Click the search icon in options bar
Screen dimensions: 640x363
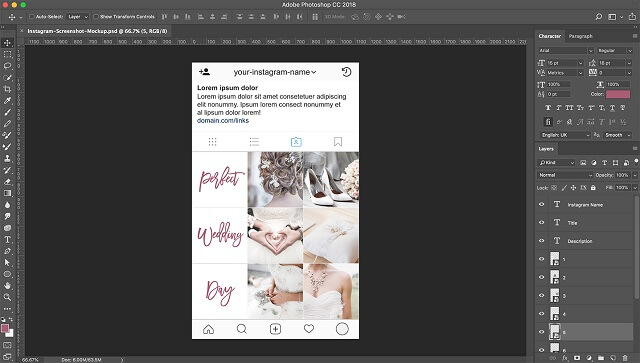pos(599,17)
